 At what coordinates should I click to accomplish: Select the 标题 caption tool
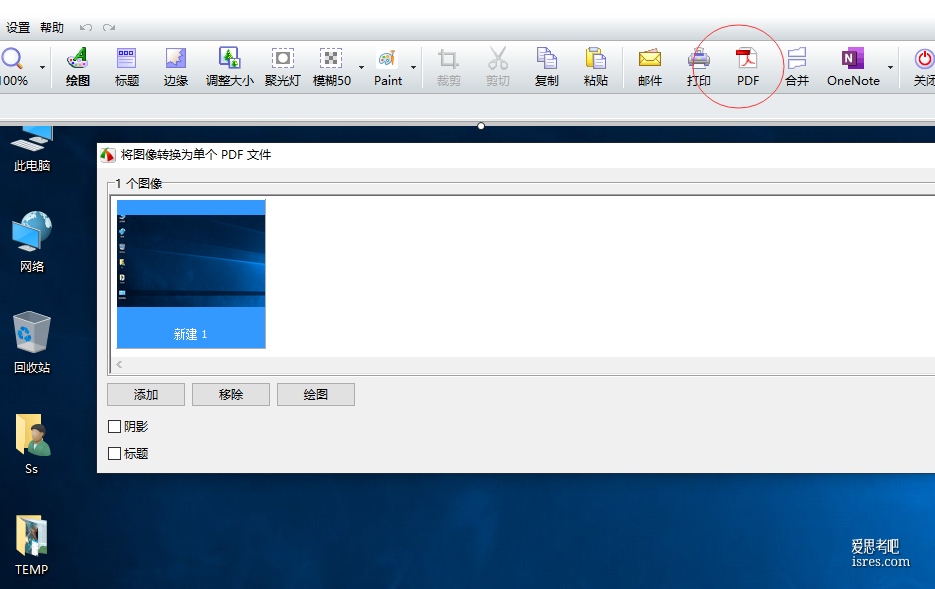(x=126, y=67)
